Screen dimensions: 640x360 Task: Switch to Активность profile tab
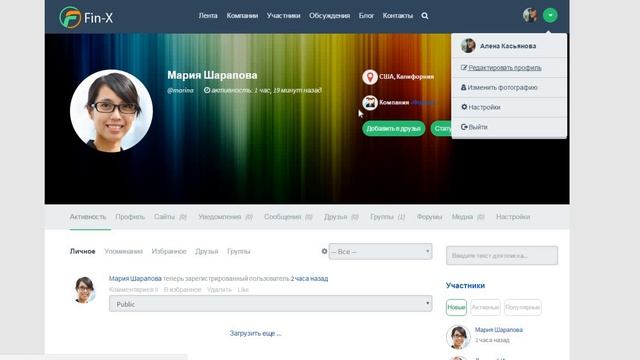coord(88,217)
